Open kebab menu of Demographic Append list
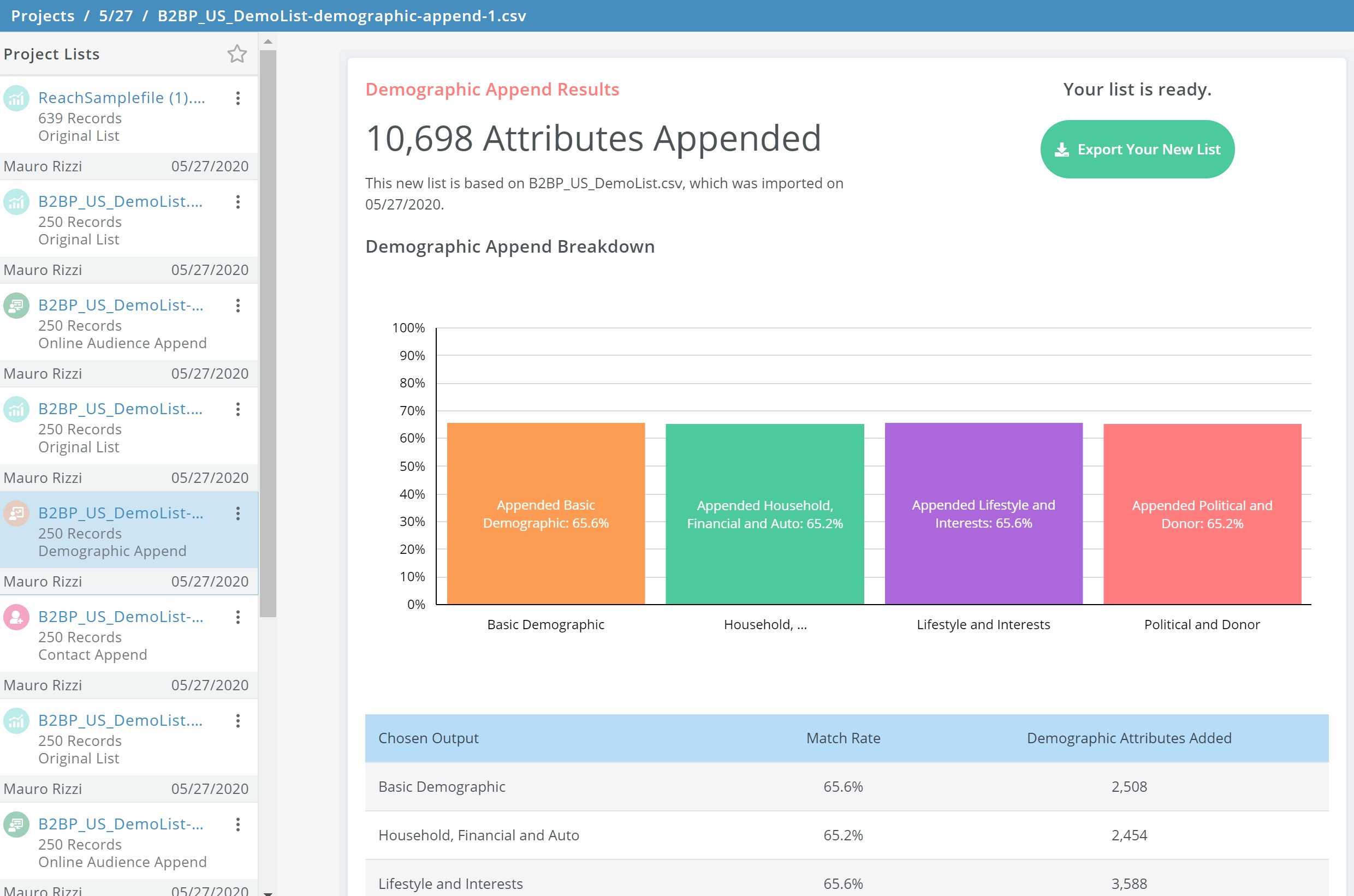This screenshot has height=896, width=1354. click(238, 513)
